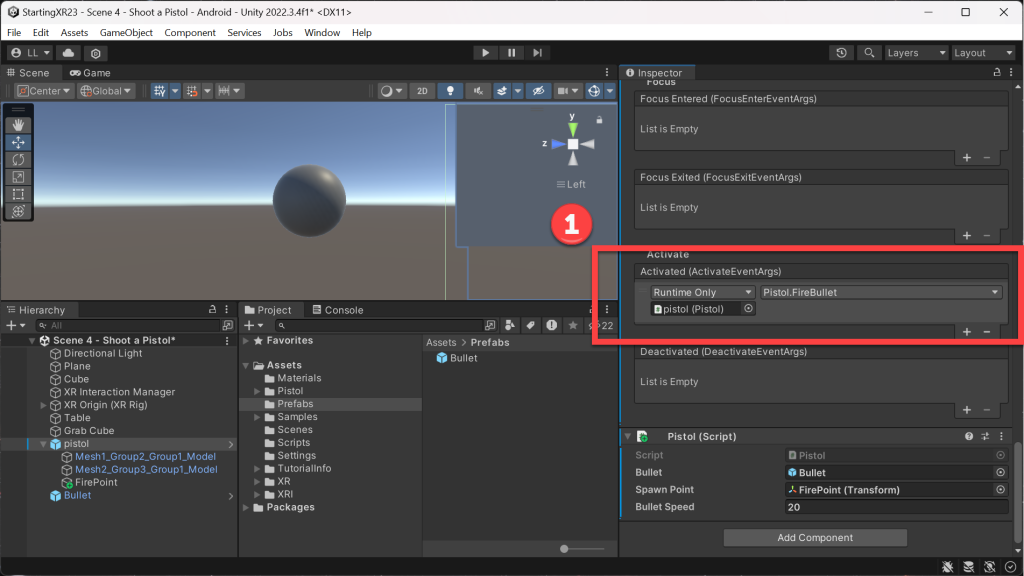1024x576 pixels.
Task: Toggle scene Gizmos display
Action: coord(594,91)
